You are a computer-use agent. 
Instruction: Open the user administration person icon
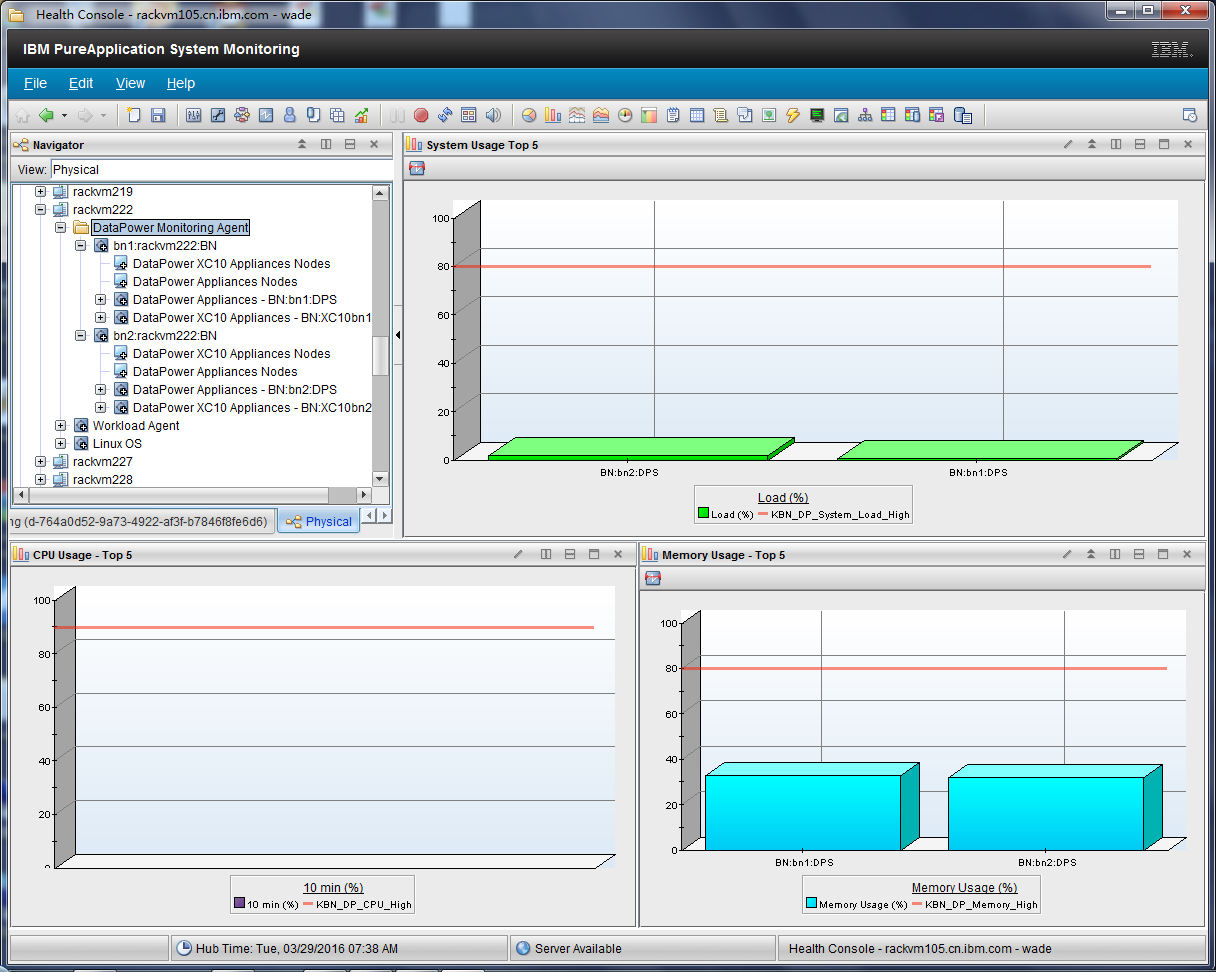290,115
